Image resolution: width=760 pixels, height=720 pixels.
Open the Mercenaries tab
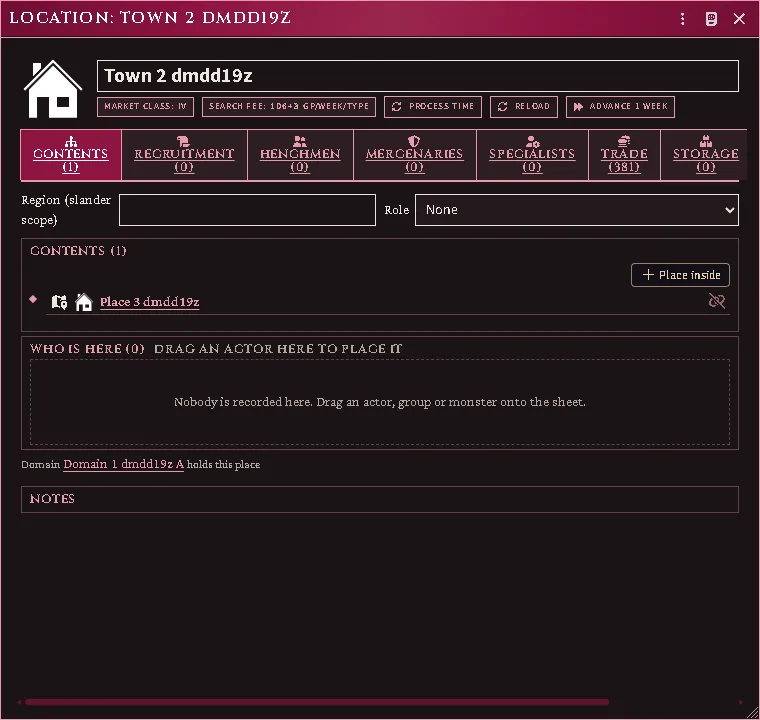tap(414, 155)
